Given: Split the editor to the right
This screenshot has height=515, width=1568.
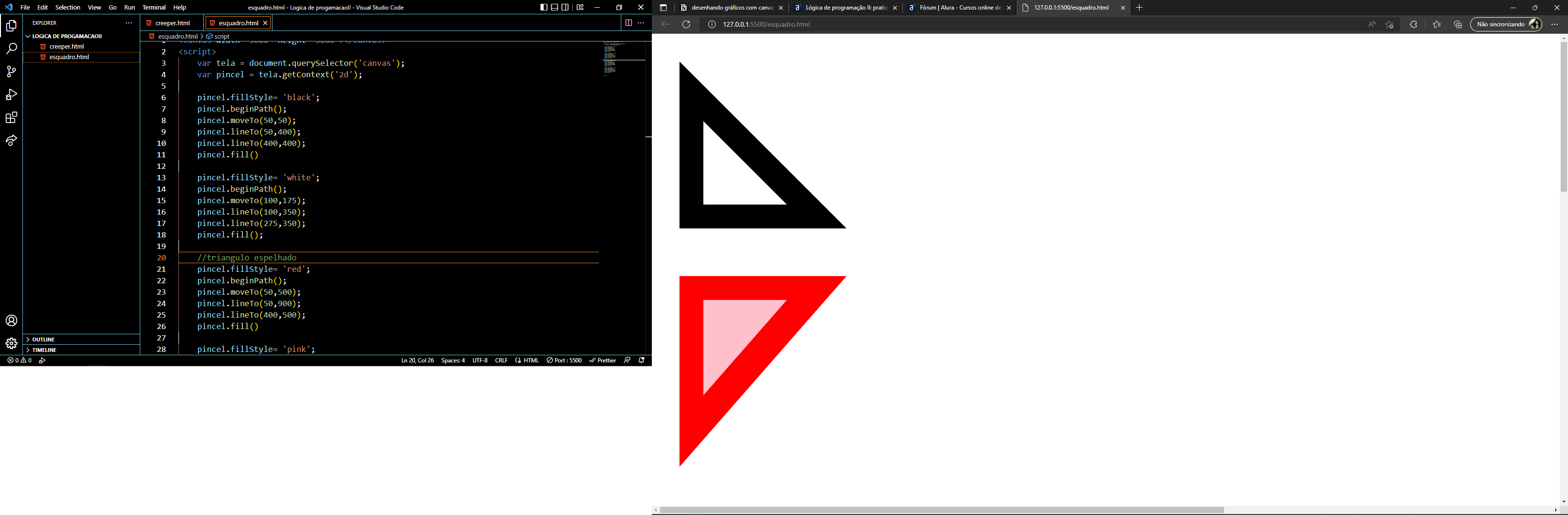Looking at the screenshot, I should pos(629,23).
